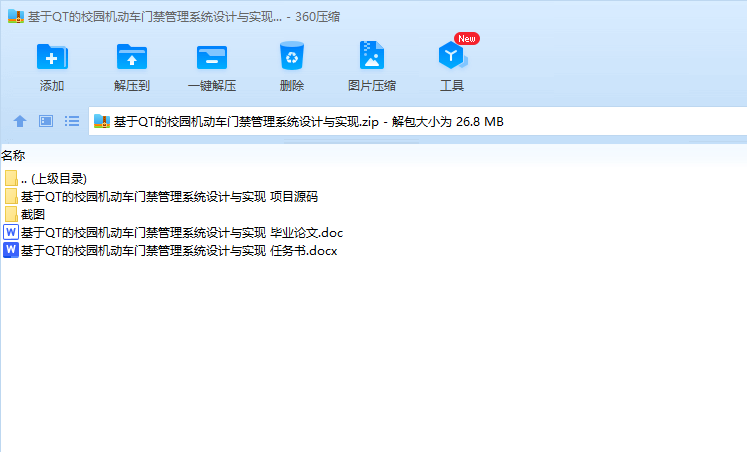
Task: Click the 一键解压 text label
Action: pyautogui.click(x=212, y=86)
